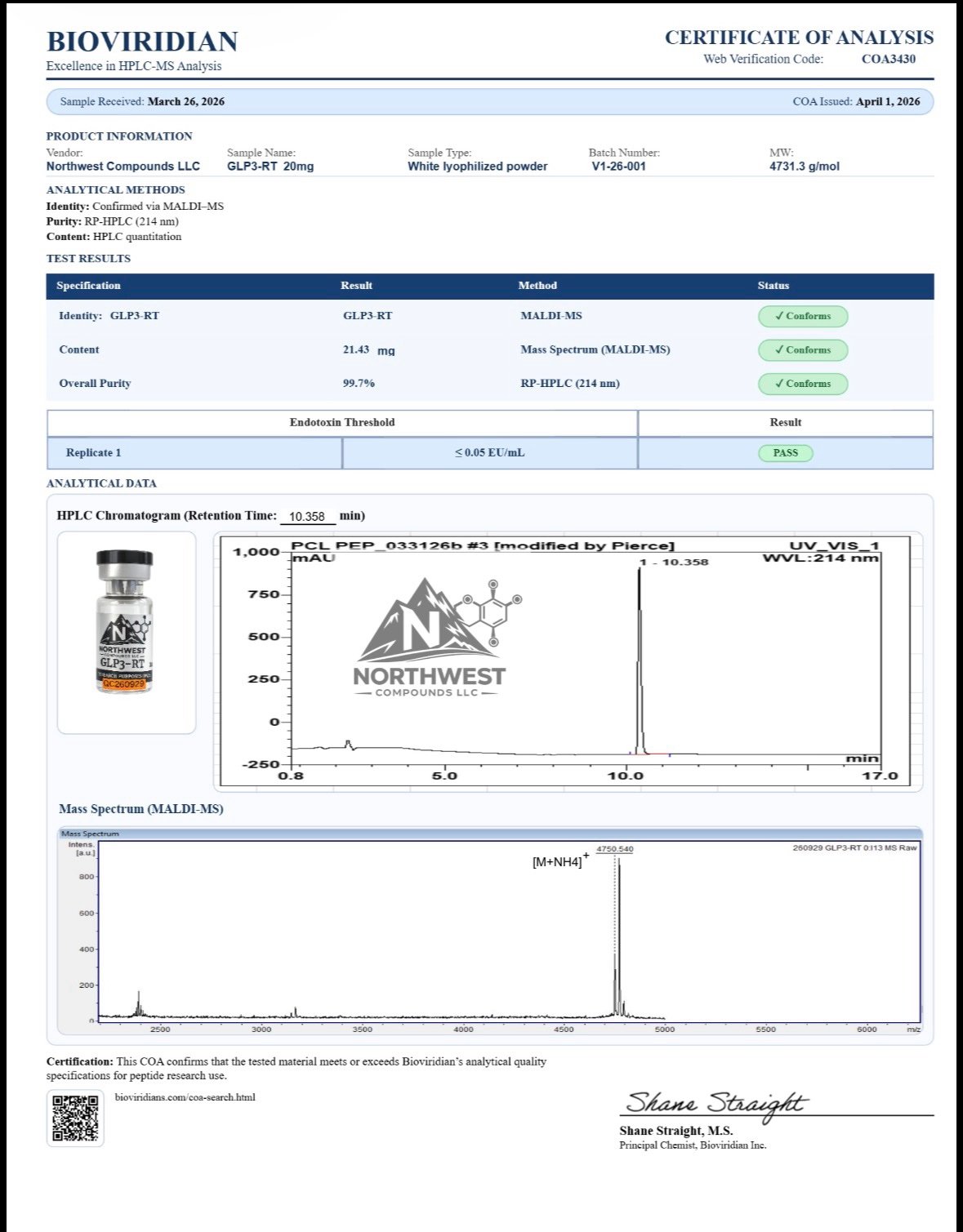
Task: Click the Conforms badge for Overall Purity
Action: pos(802,384)
